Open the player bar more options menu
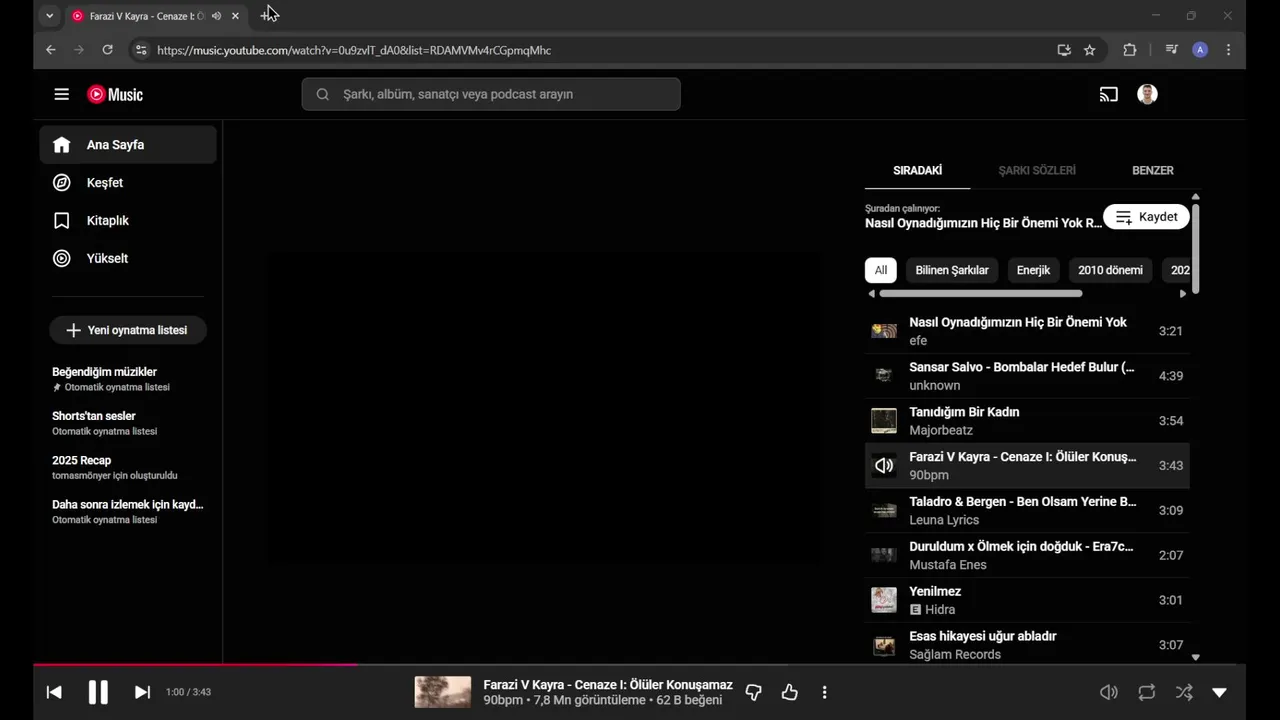Viewport: 1280px width, 720px height. tap(824, 692)
